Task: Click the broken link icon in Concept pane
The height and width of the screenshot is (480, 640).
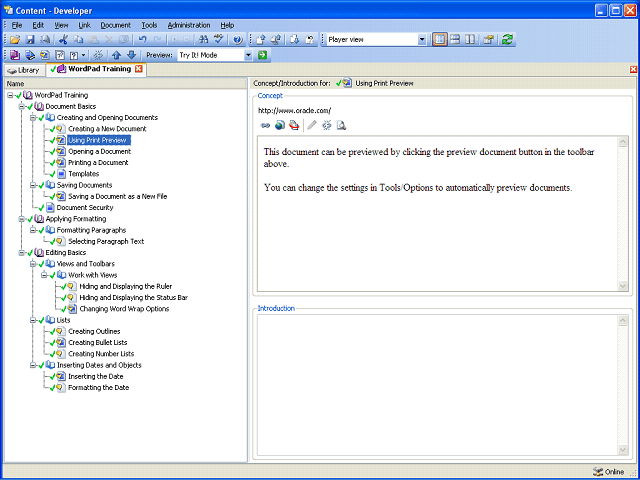Action: click(327, 125)
